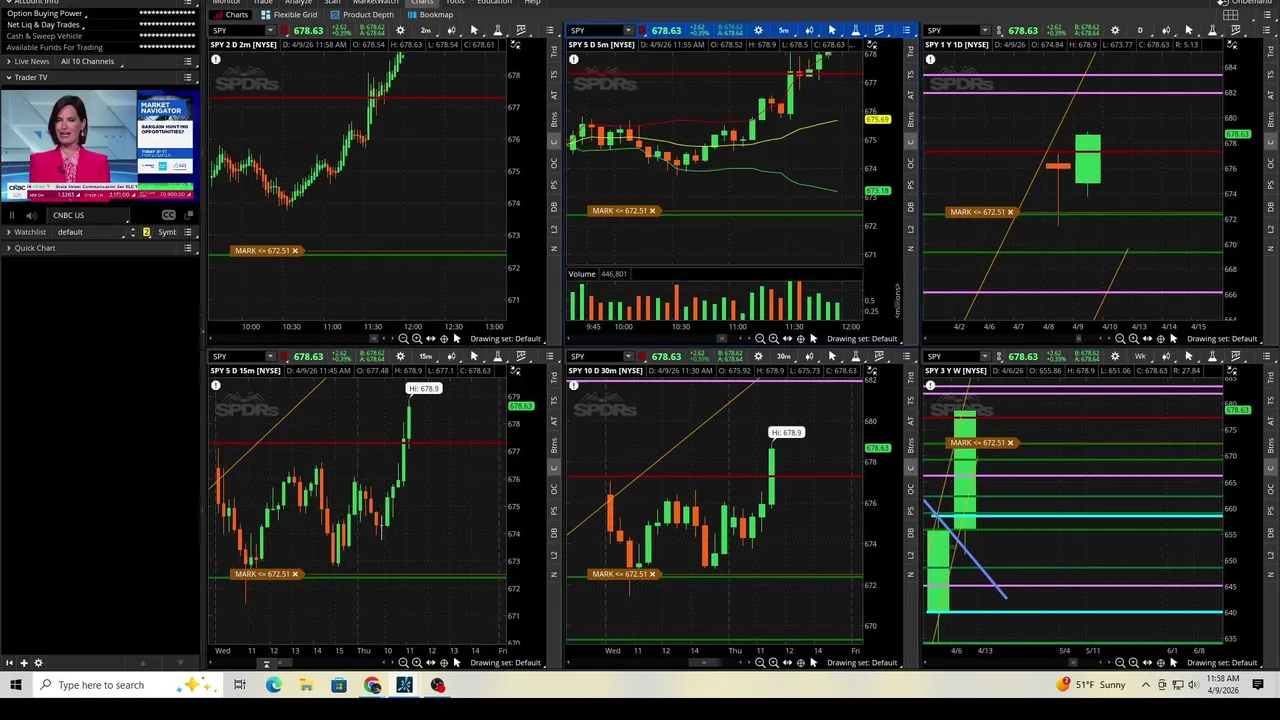Zoom in on the 15m chart
This screenshot has width=1280, height=720.
417,662
